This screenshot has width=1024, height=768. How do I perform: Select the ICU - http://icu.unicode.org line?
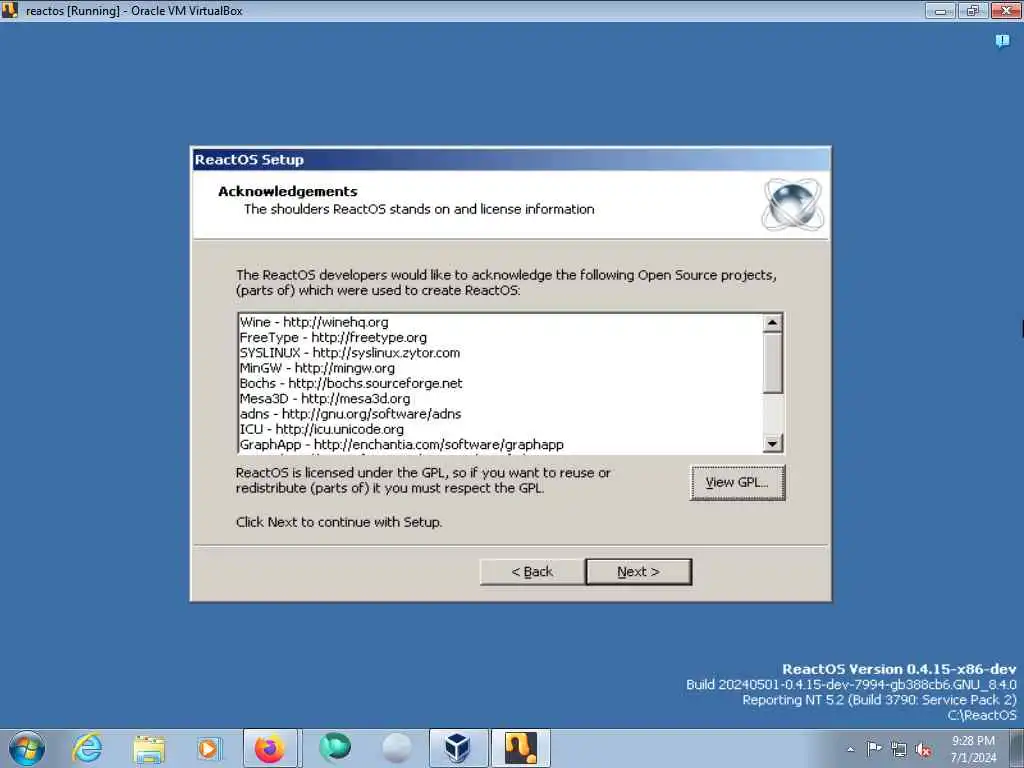tap(321, 429)
